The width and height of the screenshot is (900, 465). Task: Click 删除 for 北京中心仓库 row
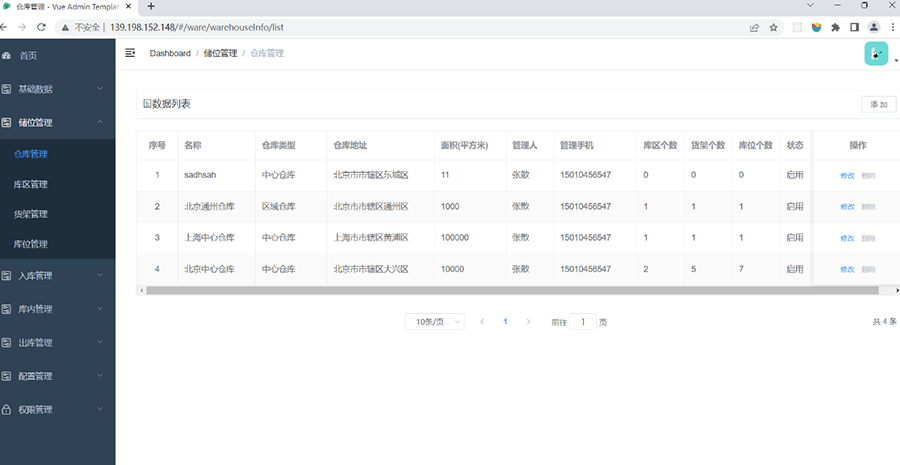868,269
